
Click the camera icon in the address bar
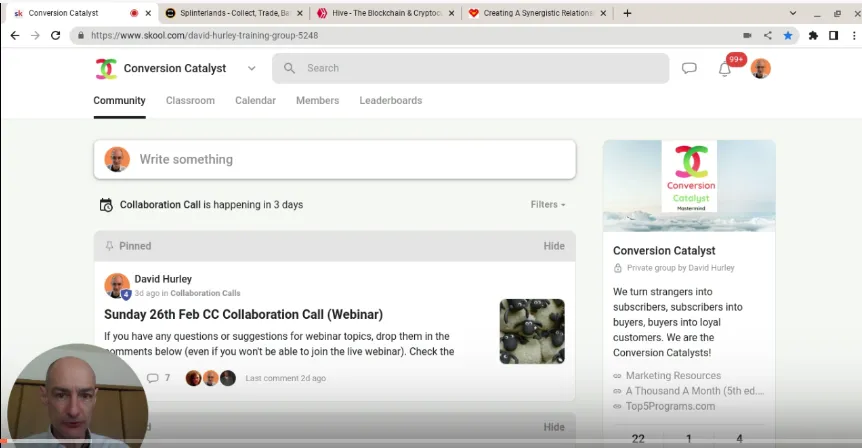747,35
